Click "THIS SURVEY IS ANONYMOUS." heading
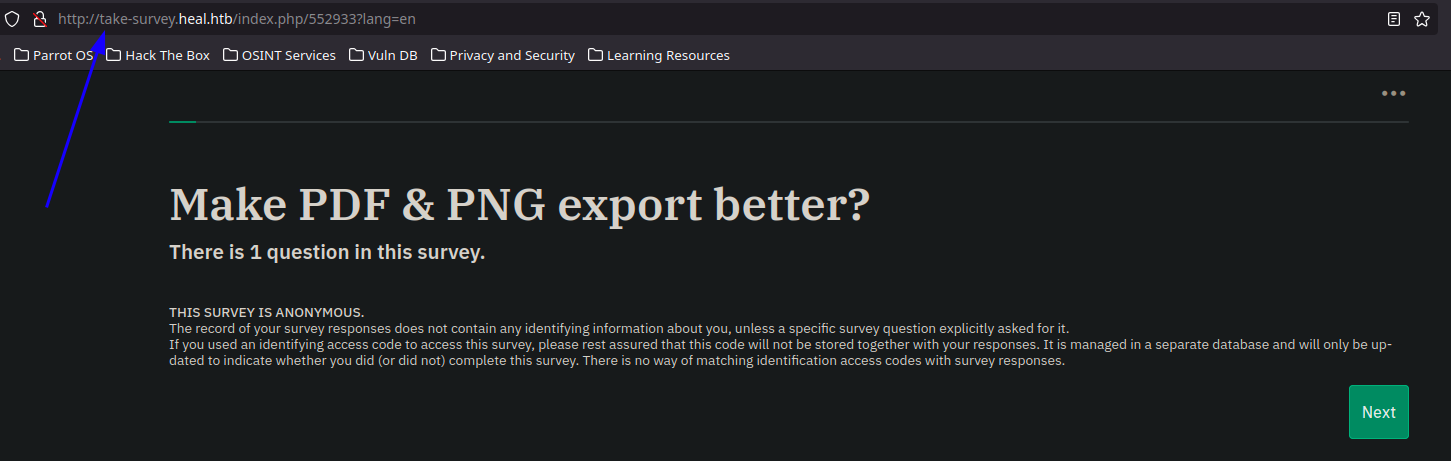The image size is (1451, 461). coord(266,313)
